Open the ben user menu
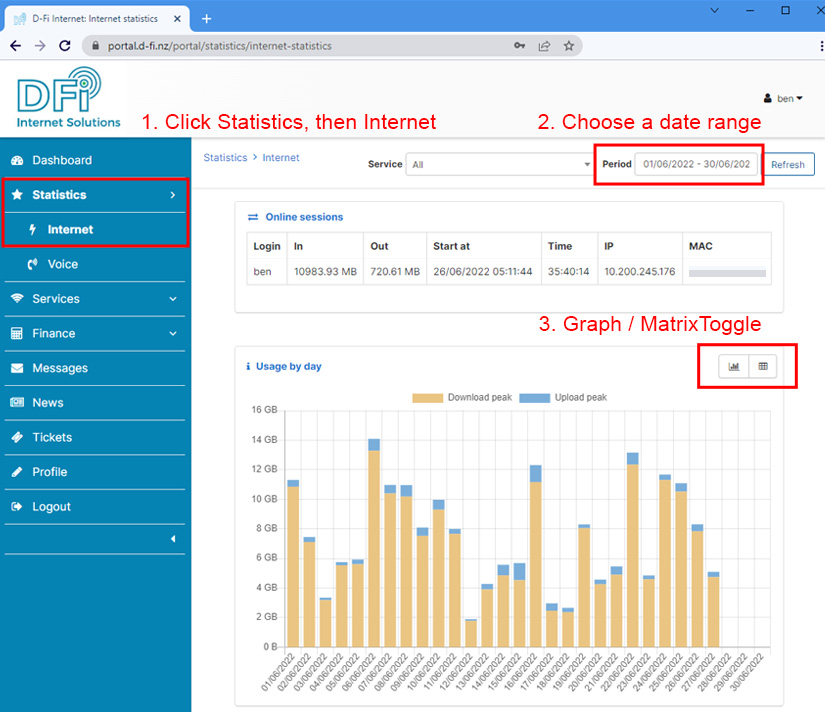825x712 pixels. 783,99
